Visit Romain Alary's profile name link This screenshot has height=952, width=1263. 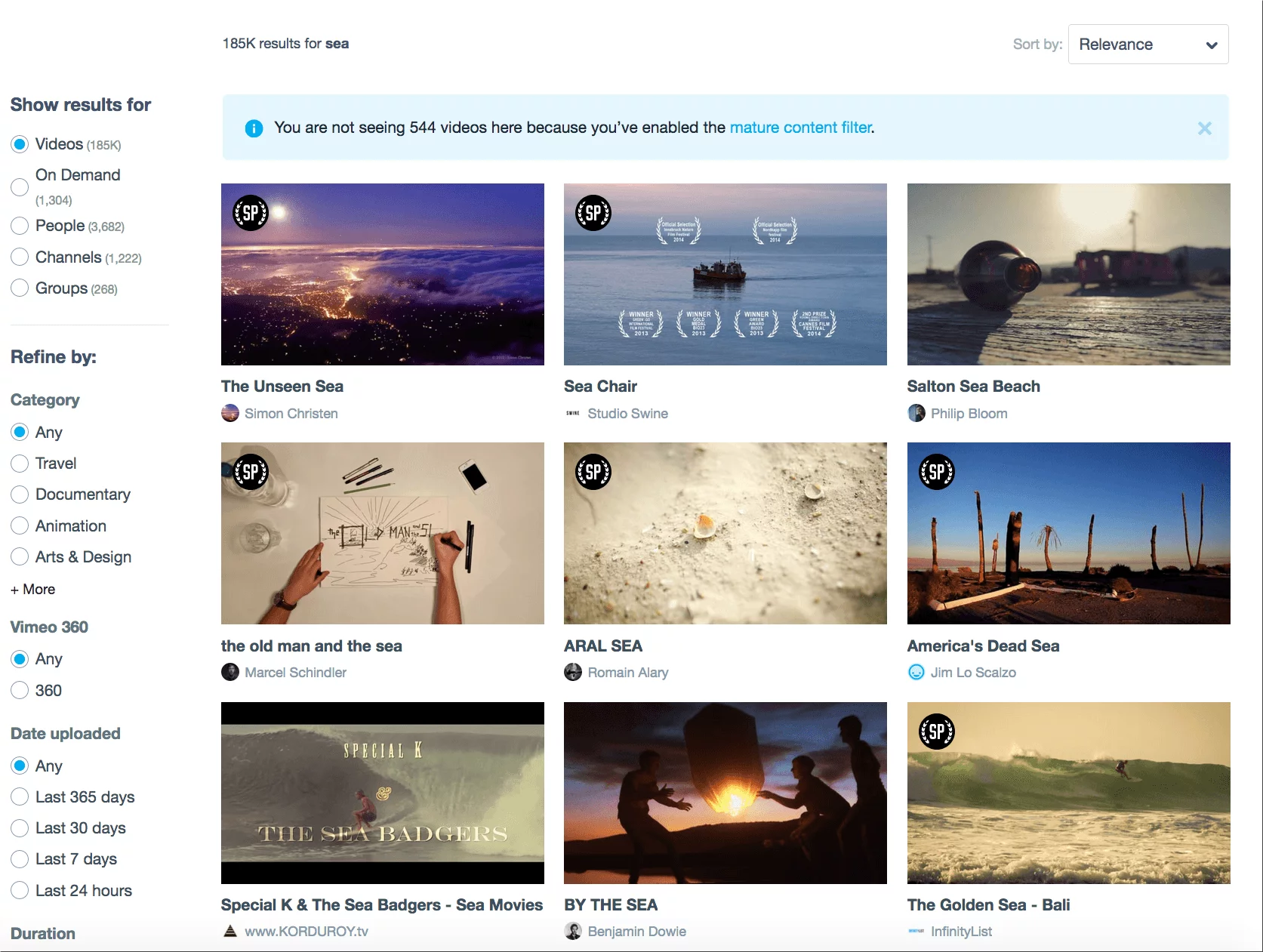coord(628,673)
